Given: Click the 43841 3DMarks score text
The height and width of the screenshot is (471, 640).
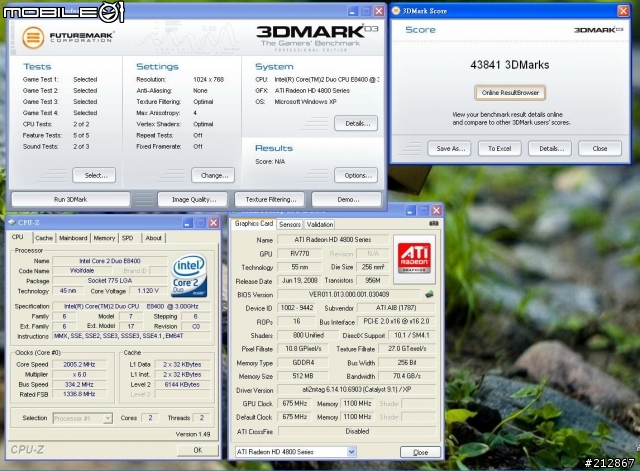Looking at the screenshot, I should pyautogui.click(x=510, y=65).
